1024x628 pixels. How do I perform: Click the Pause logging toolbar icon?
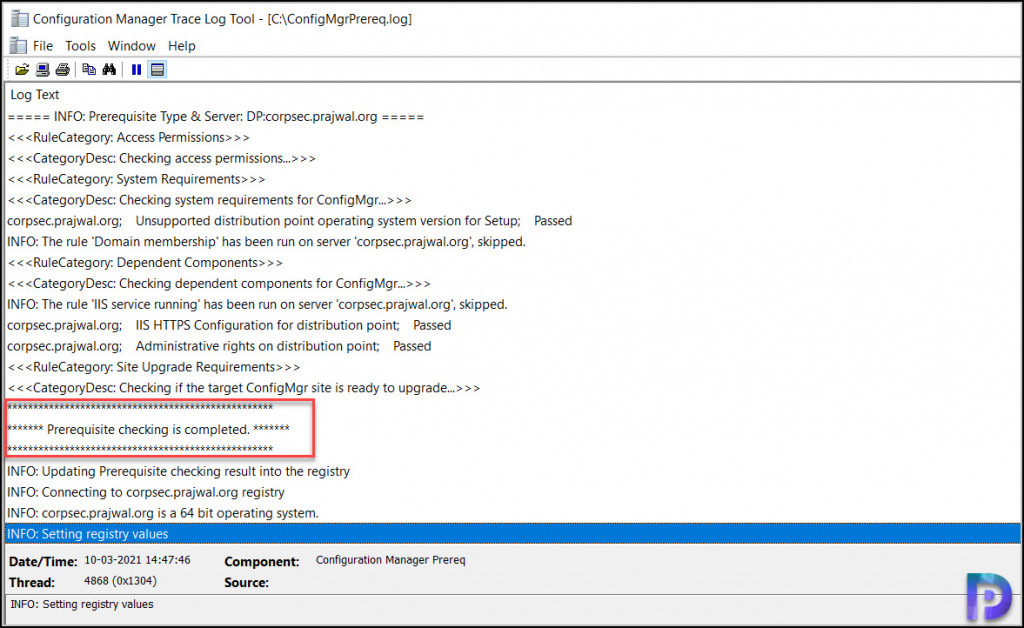click(x=136, y=69)
